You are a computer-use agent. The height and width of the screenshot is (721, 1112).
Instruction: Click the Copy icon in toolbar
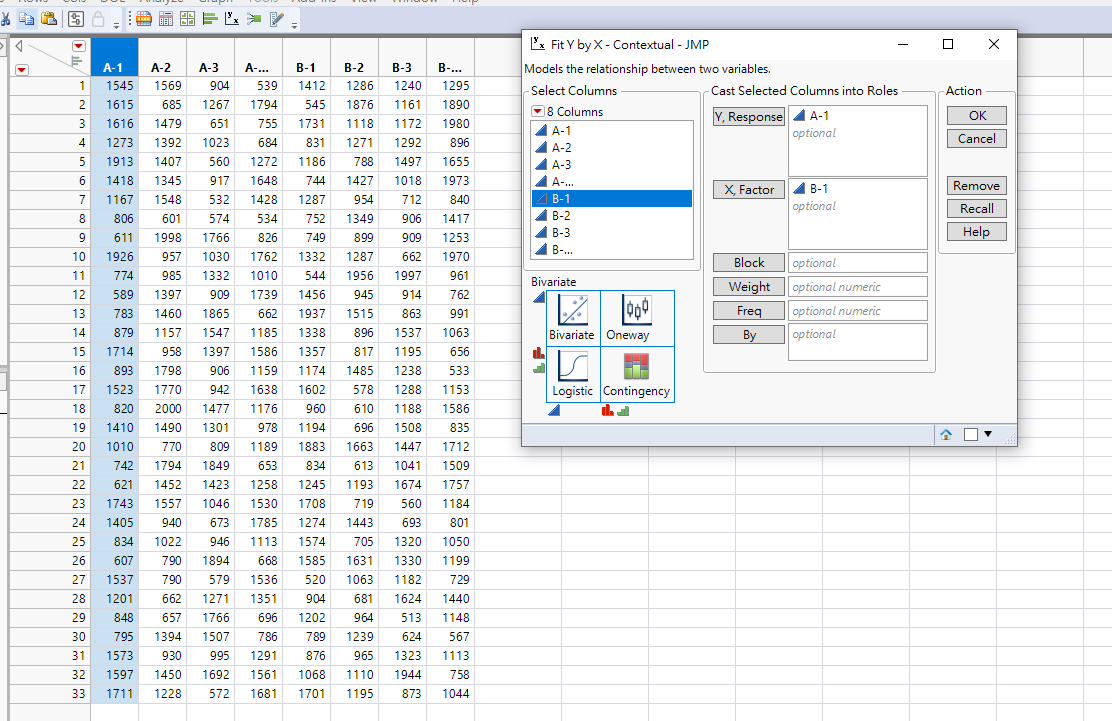pyautogui.click(x=27, y=19)
